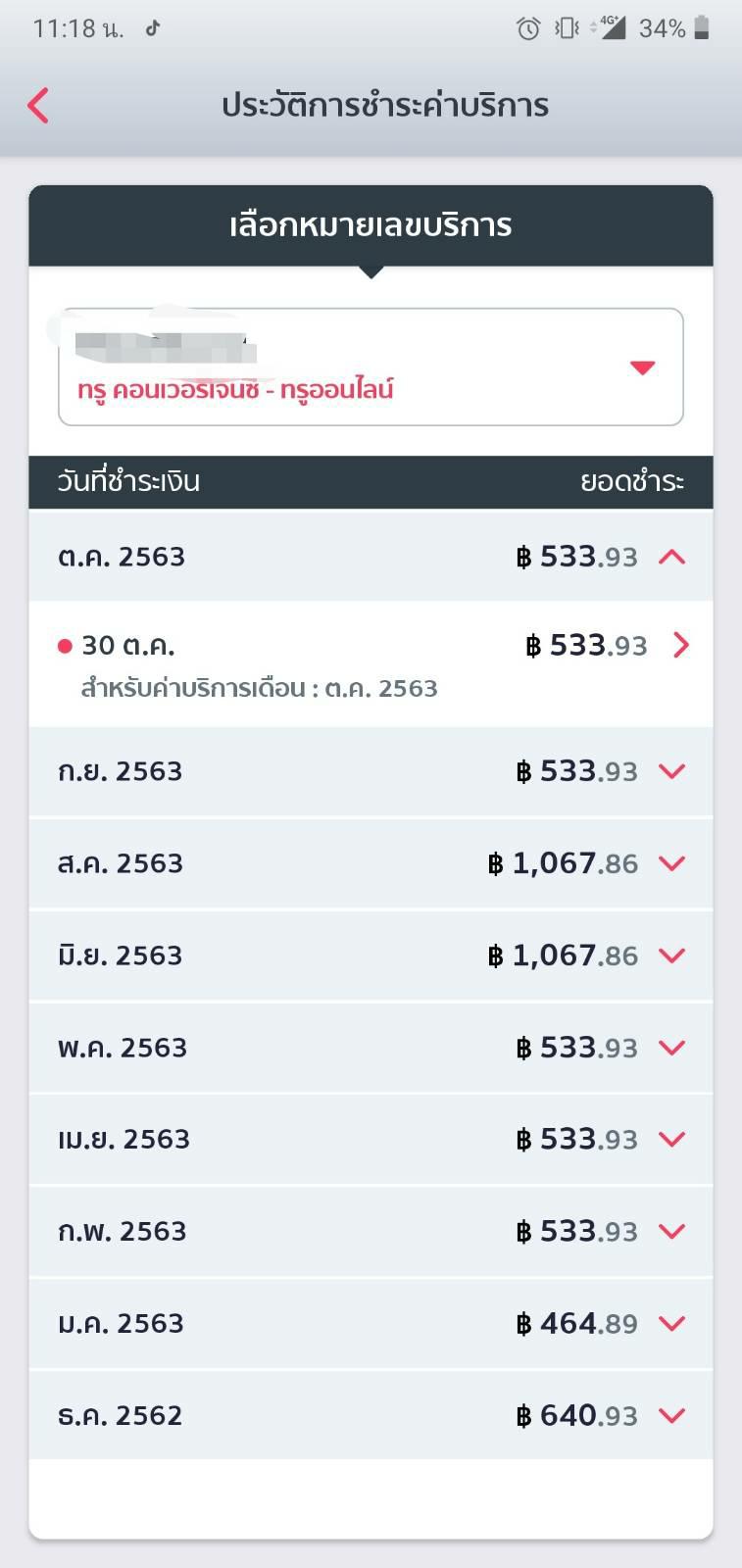Open the service number dropdown

[x=642, y=367]
